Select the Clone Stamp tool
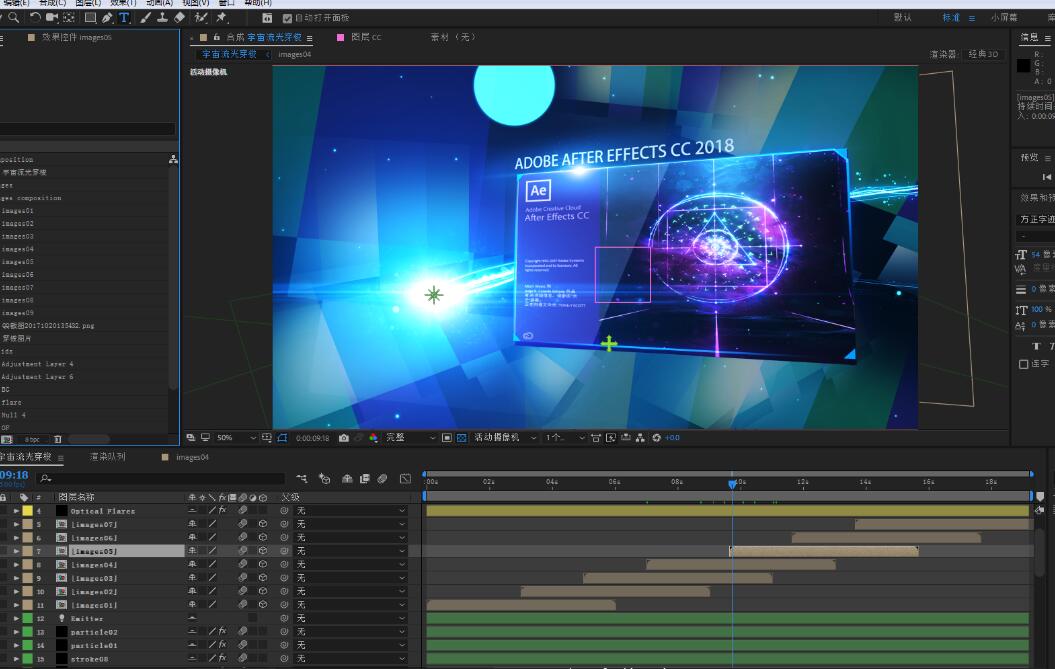 [162, 17]
